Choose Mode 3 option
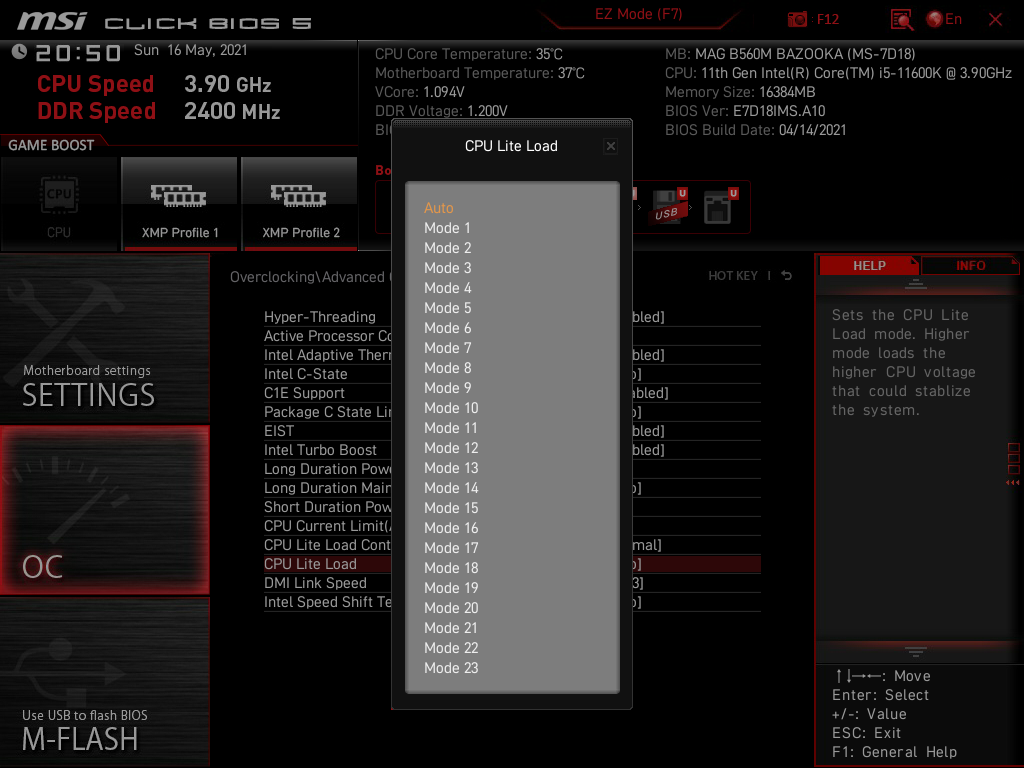 (447, 268)
